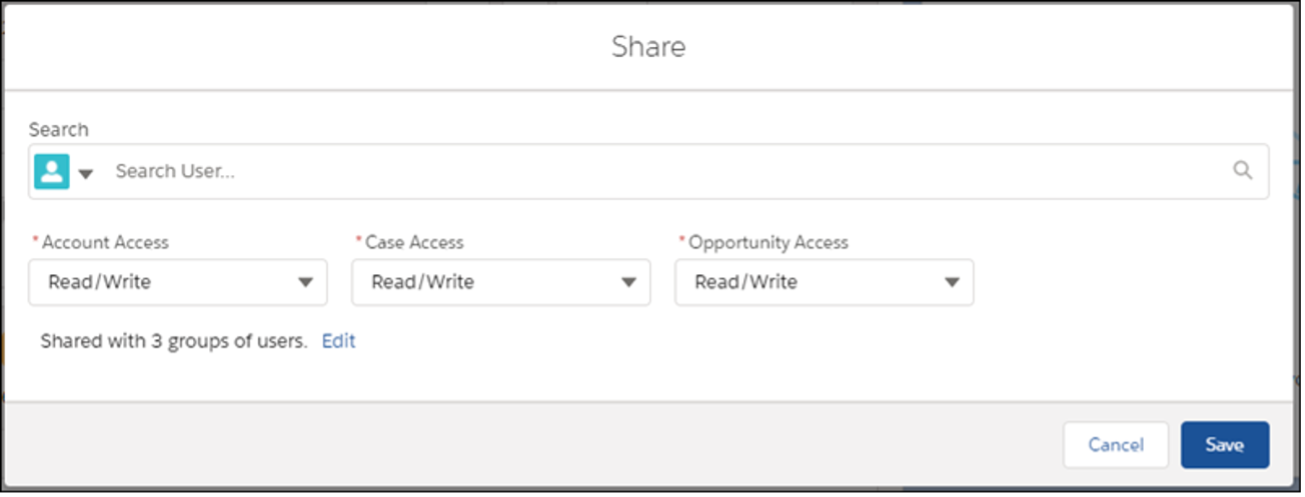Click the Share dialog heading

click(649, 47)
